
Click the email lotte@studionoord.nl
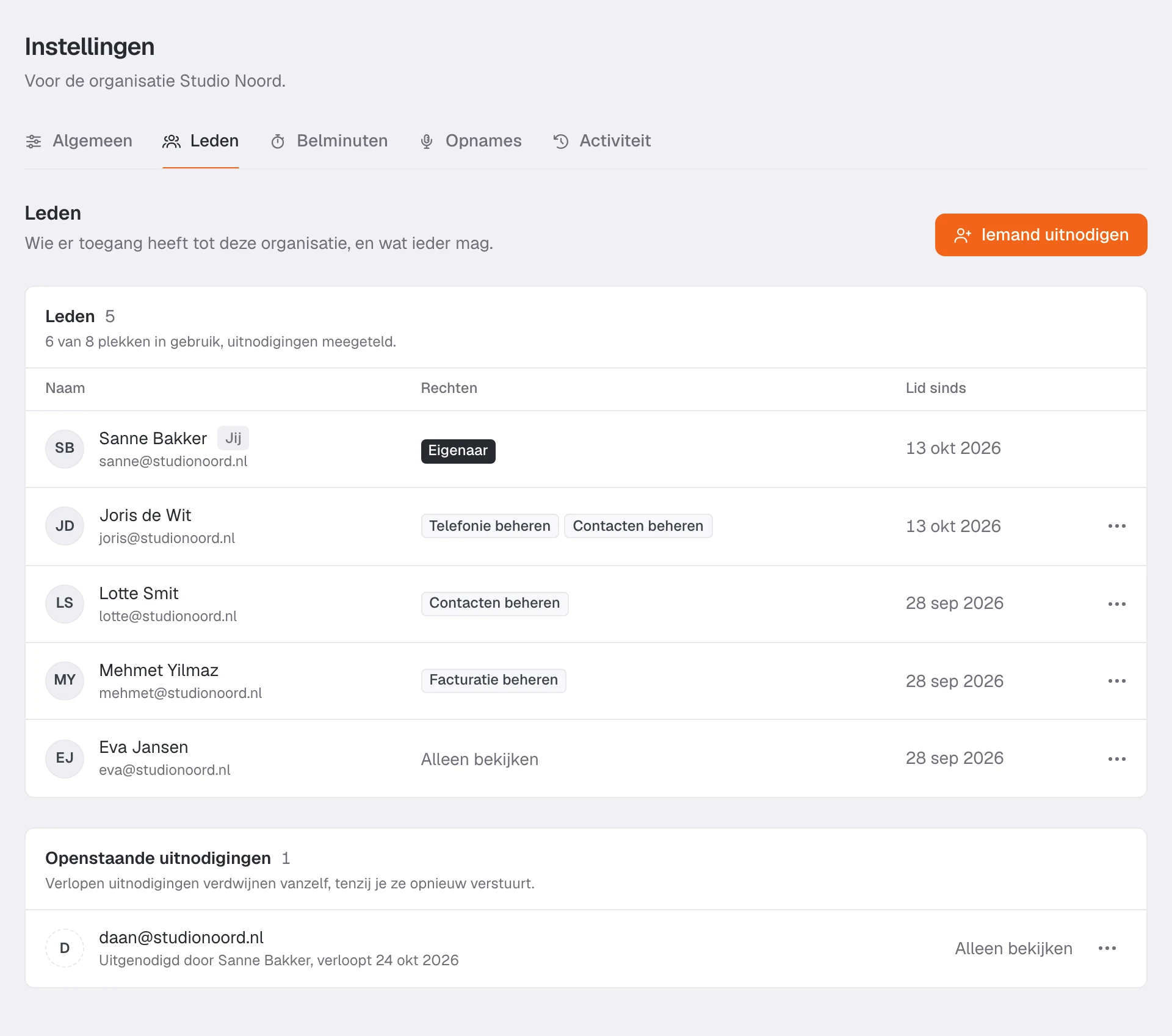coord(168,616)
